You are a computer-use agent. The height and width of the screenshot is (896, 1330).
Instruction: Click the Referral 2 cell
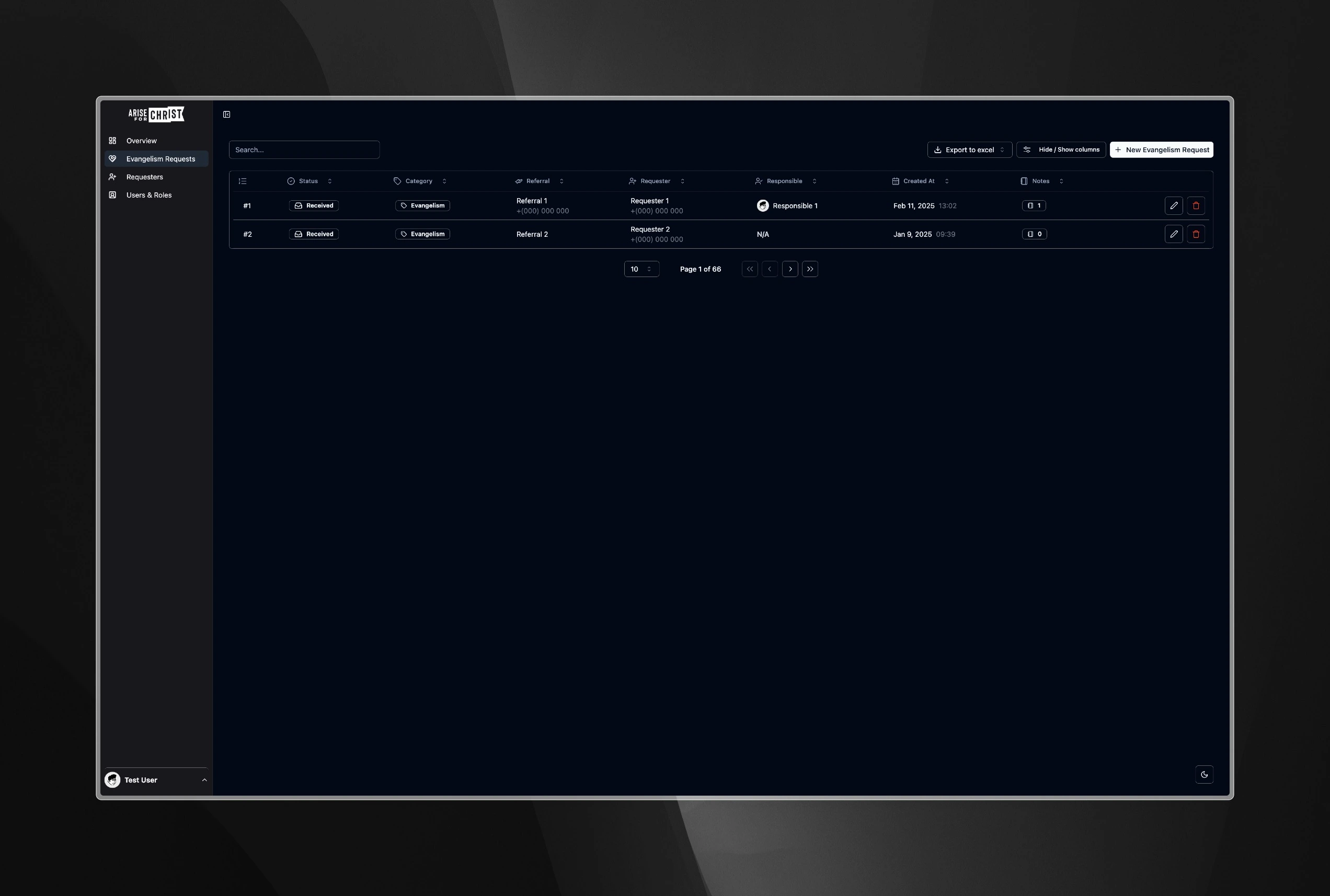532,234
